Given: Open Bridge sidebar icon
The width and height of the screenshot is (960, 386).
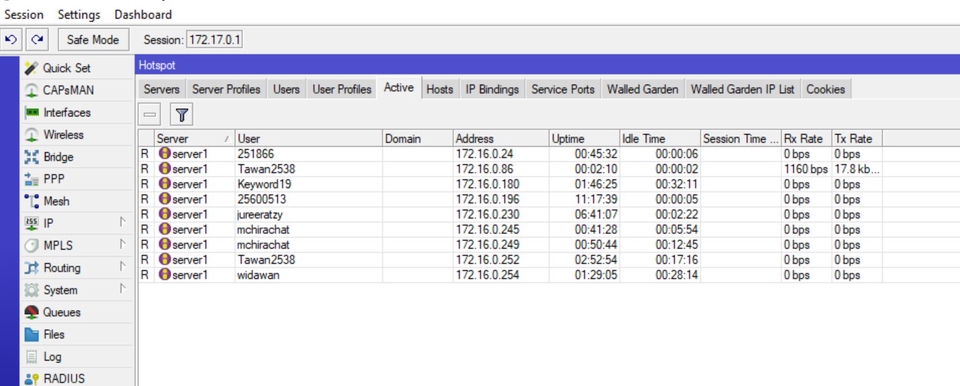Looking at the screenshot, I should [x=31, y=157].
